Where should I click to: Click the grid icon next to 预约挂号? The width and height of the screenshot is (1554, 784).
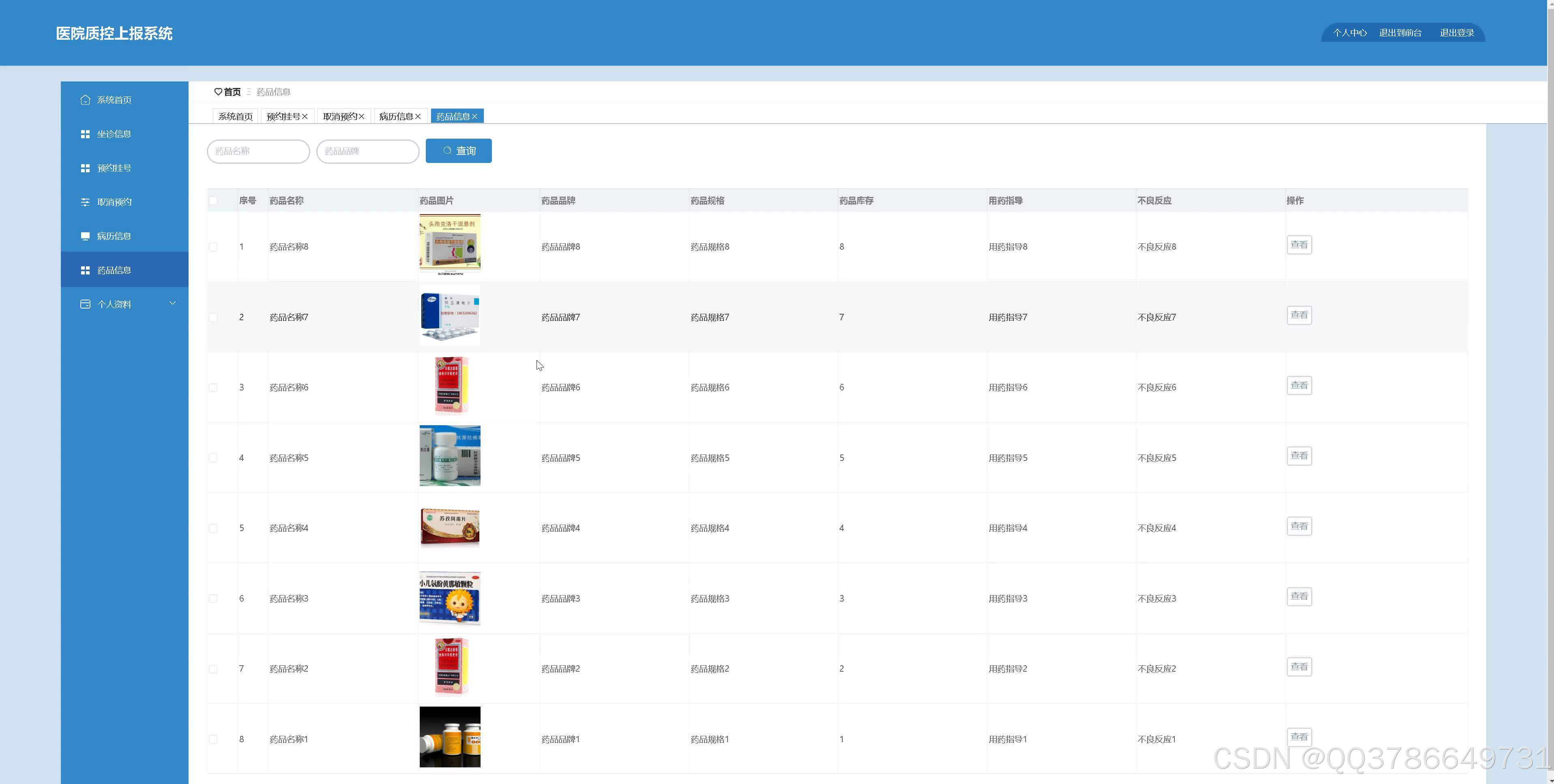tap(85, 168)
